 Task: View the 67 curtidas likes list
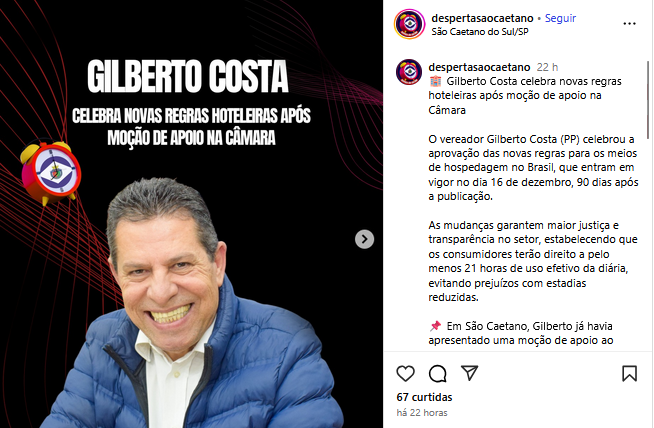pyautogui.click(x=424, y=397)
